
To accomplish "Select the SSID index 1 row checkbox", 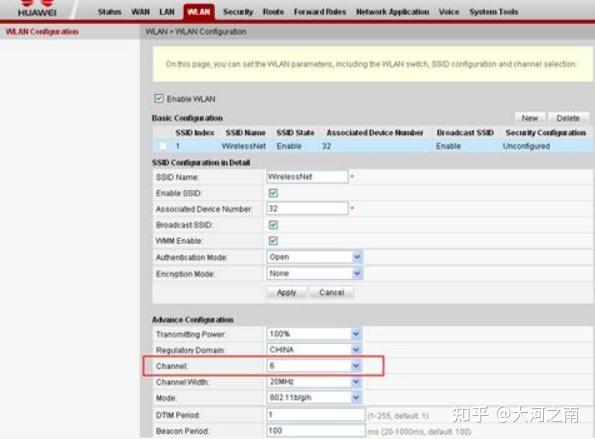I will 163,146.
